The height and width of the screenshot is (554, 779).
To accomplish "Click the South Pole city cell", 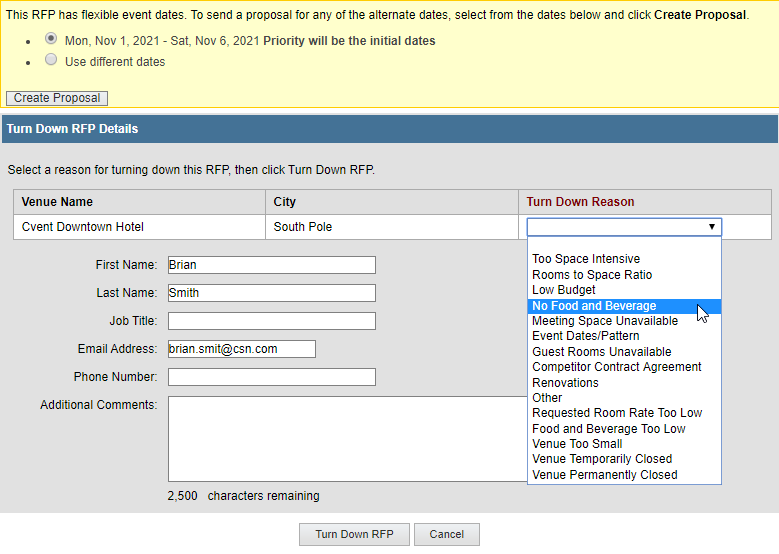I will [x=391, y=227].
